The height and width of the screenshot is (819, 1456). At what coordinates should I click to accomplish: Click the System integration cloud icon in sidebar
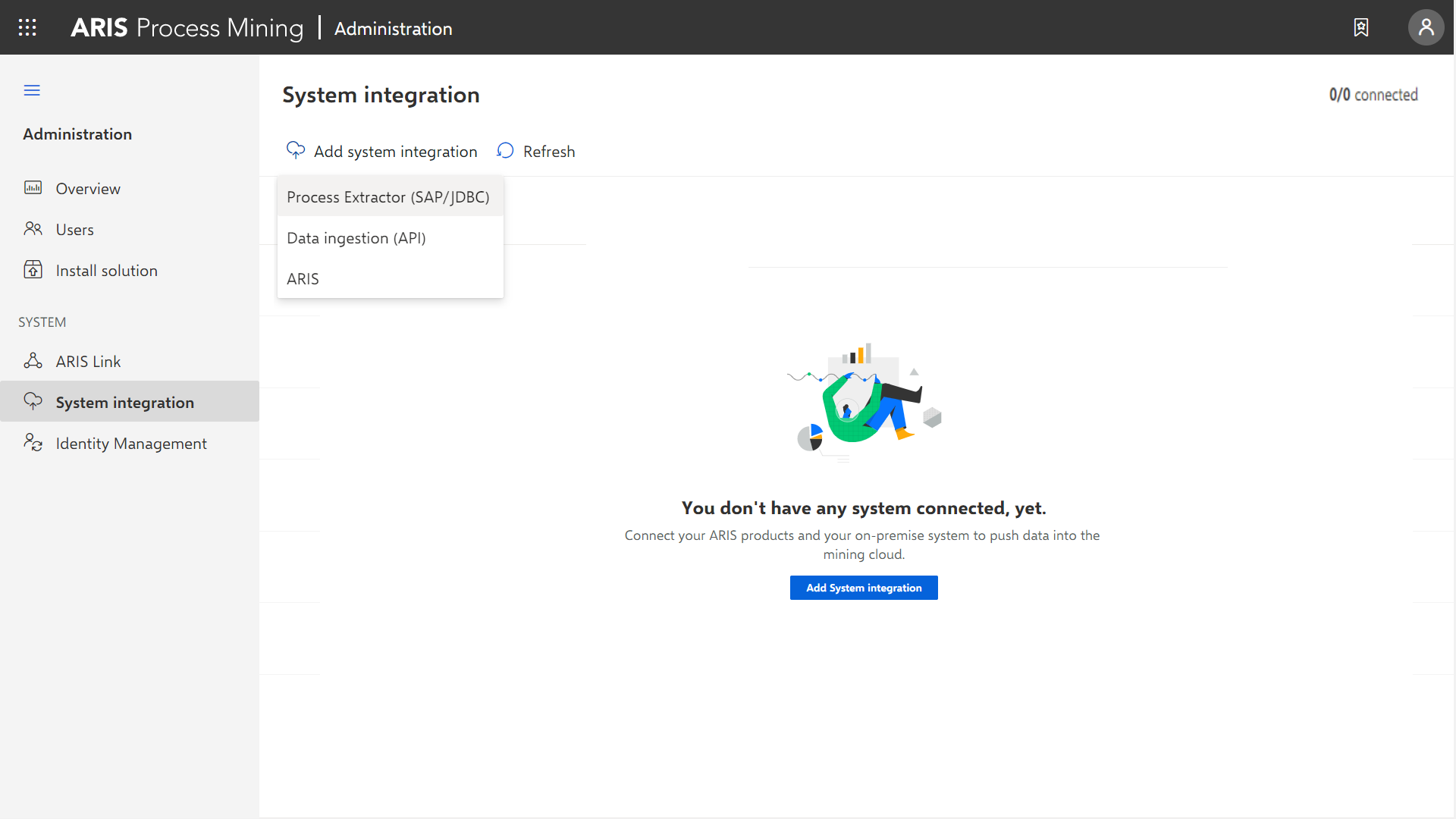click(x=33, y=401)
